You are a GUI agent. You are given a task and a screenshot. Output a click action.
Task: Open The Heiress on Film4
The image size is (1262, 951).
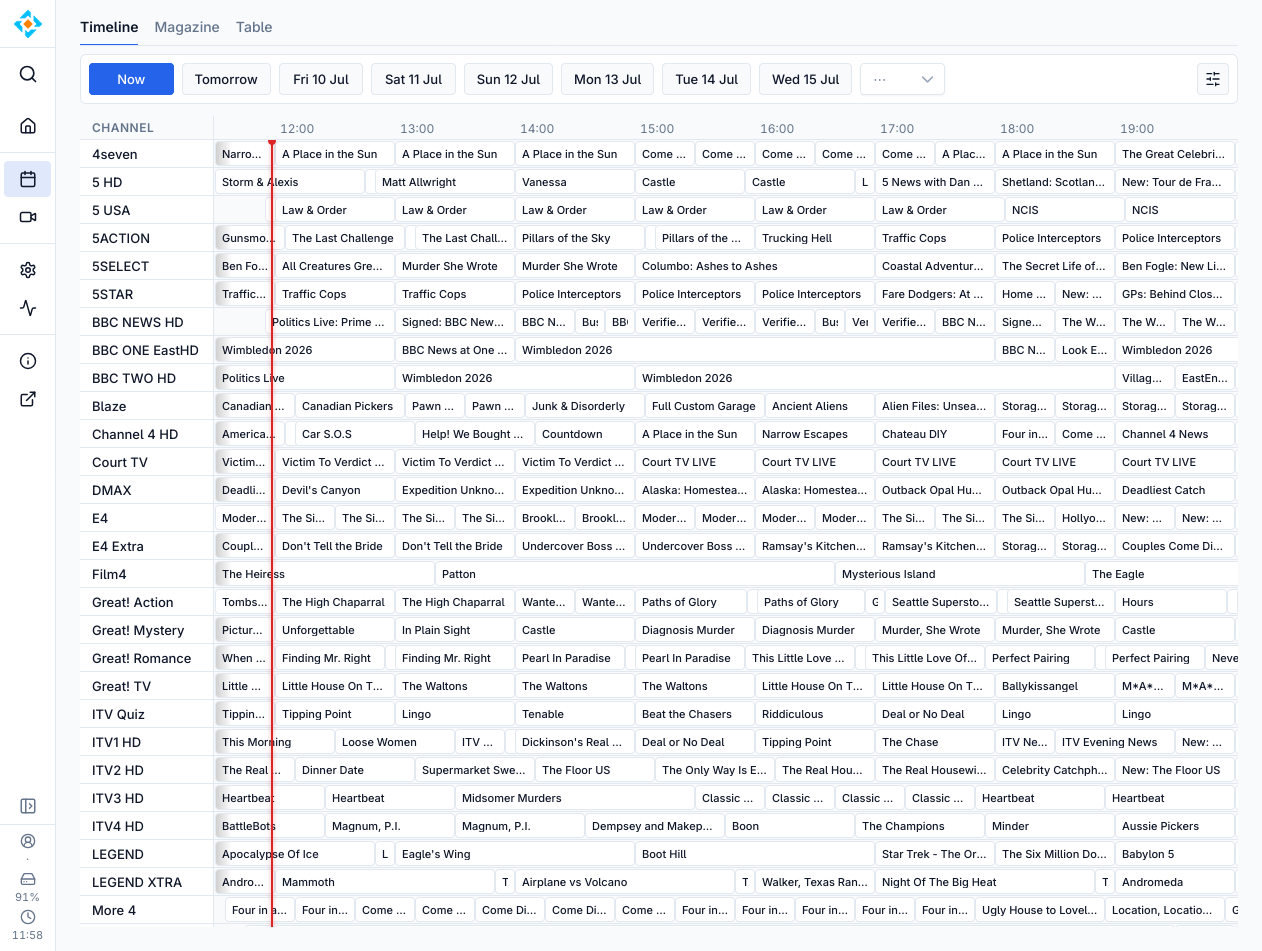(325, 574)
